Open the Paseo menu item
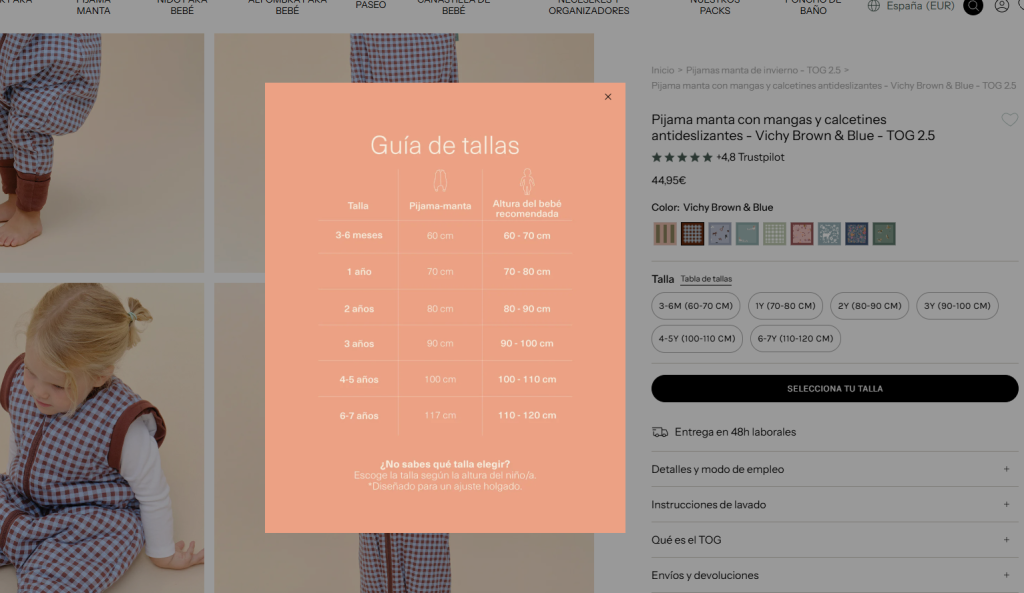The height and width of the screenshot is (593, 1024). click(370, 6)
